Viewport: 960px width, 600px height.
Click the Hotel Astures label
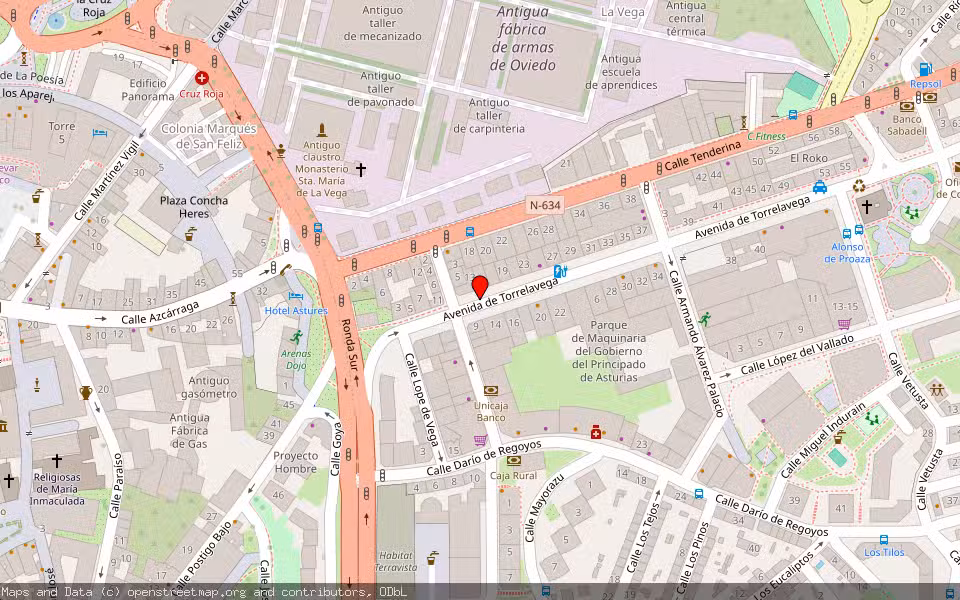click(x=296, y=310)
